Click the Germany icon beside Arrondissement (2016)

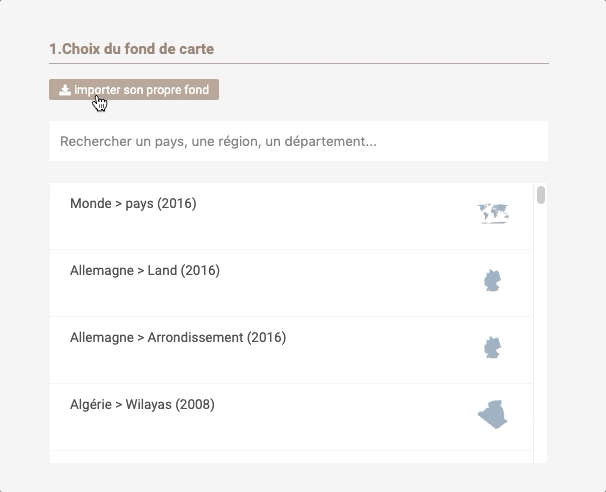click(x=492, y=347)
